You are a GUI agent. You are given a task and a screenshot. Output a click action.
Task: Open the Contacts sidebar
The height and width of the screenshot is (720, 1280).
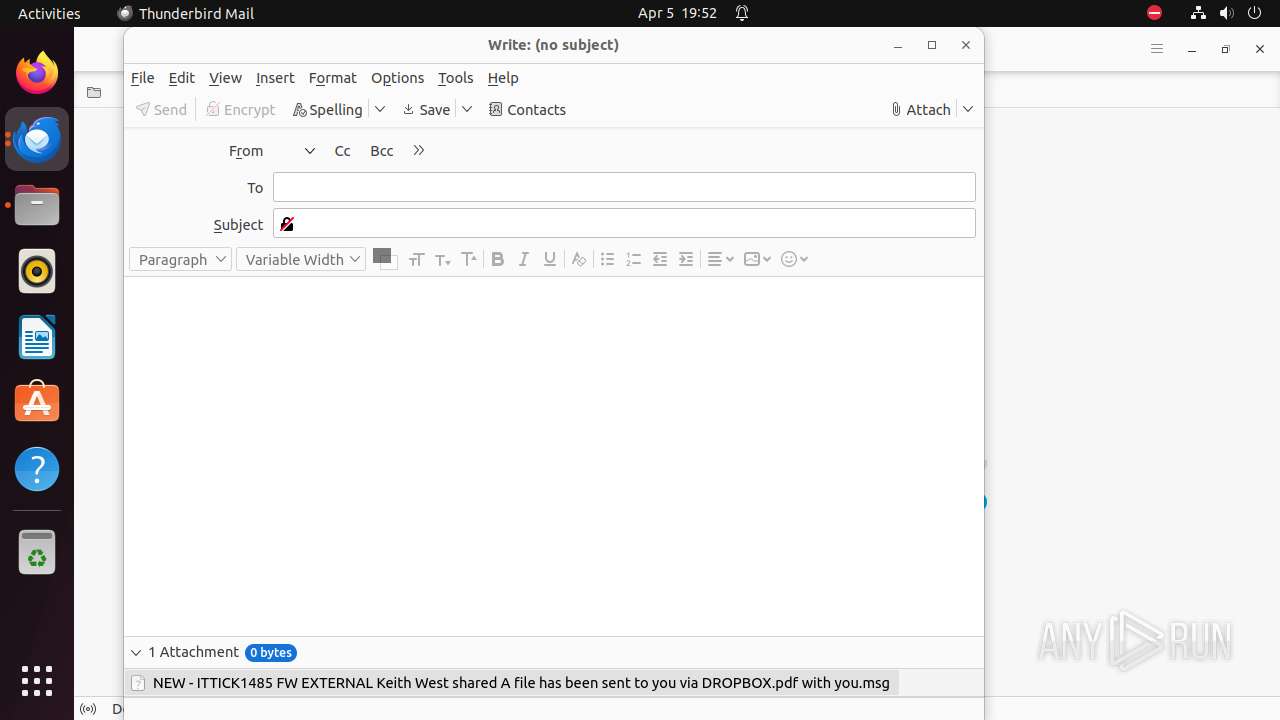point(527,109)
